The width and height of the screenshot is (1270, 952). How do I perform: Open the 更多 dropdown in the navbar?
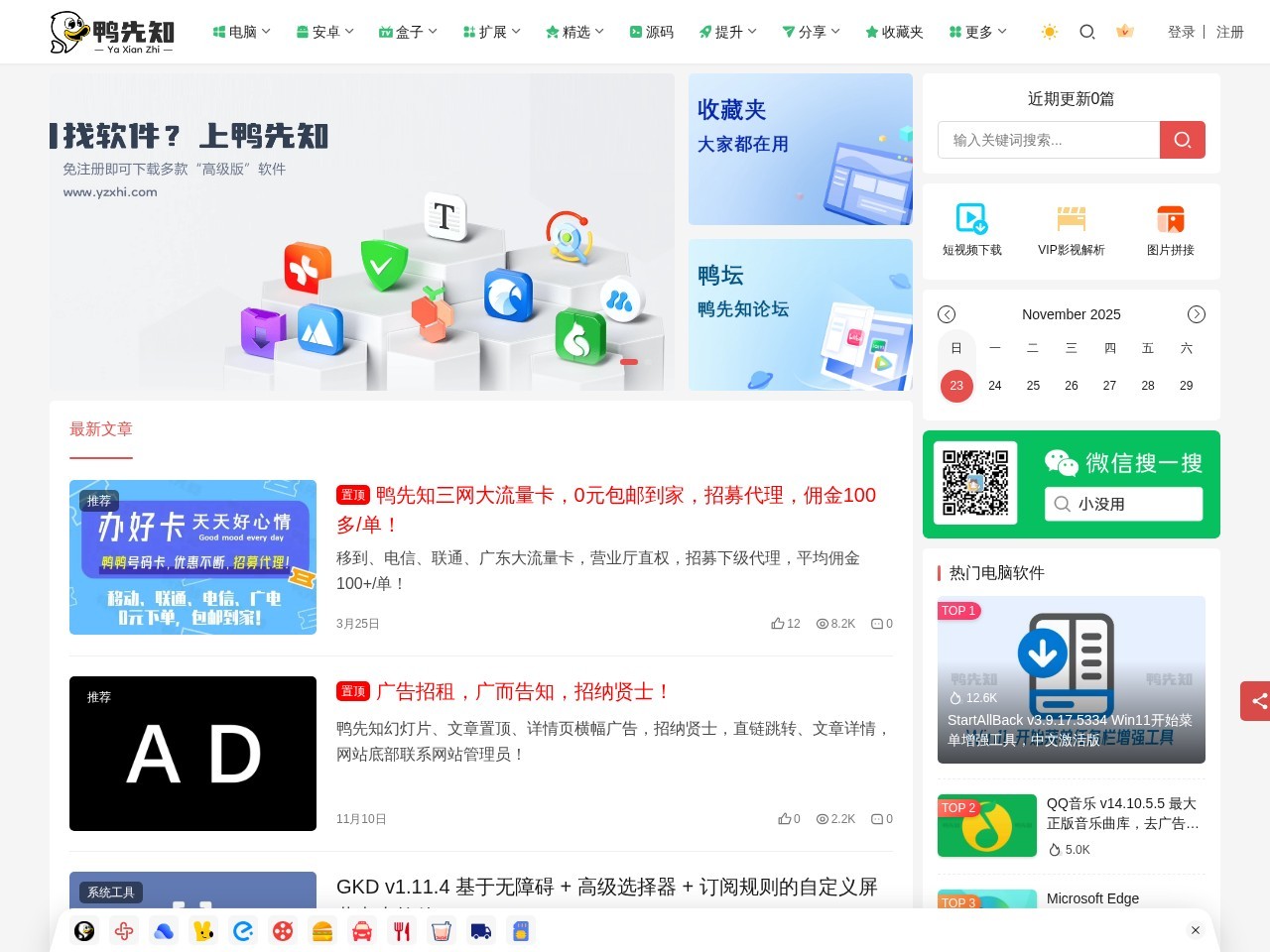pos(976,31)
